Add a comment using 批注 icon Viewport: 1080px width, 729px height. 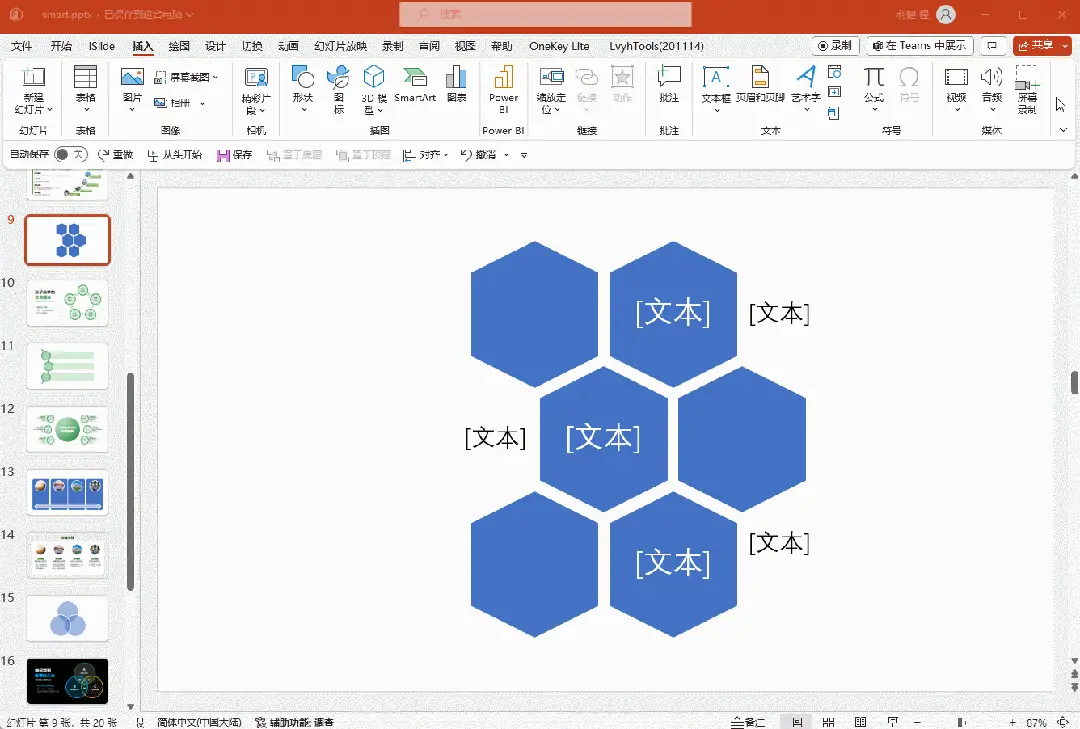[669, 84]
